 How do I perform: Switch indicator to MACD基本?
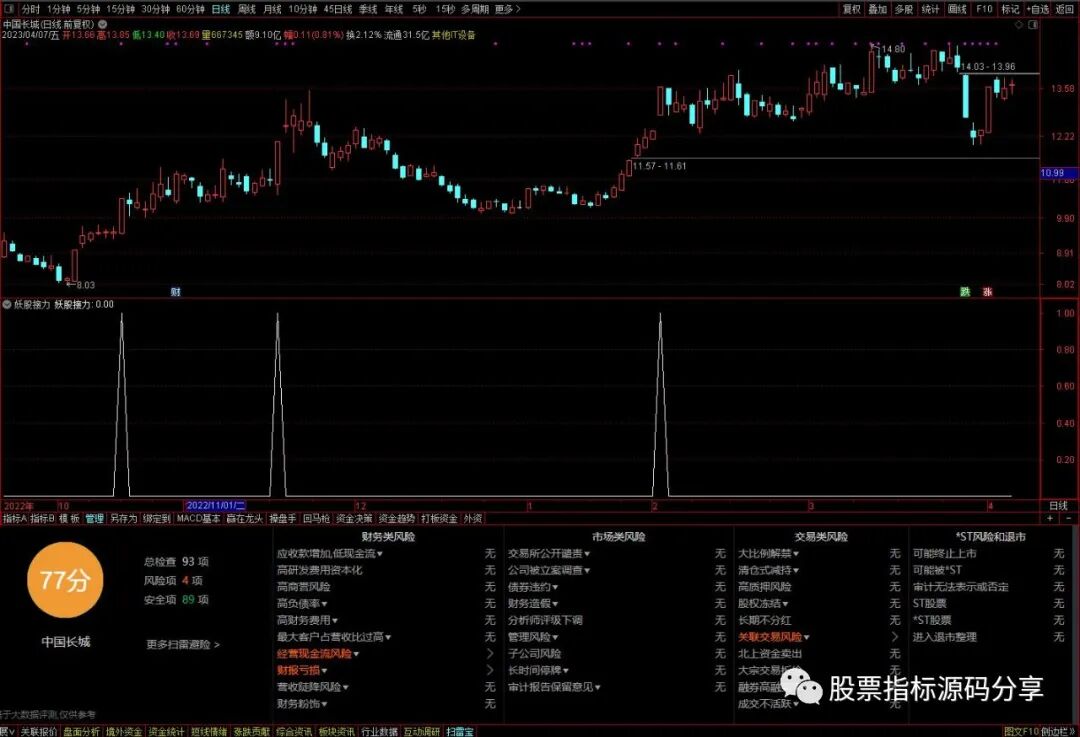(x=198, y=518)
